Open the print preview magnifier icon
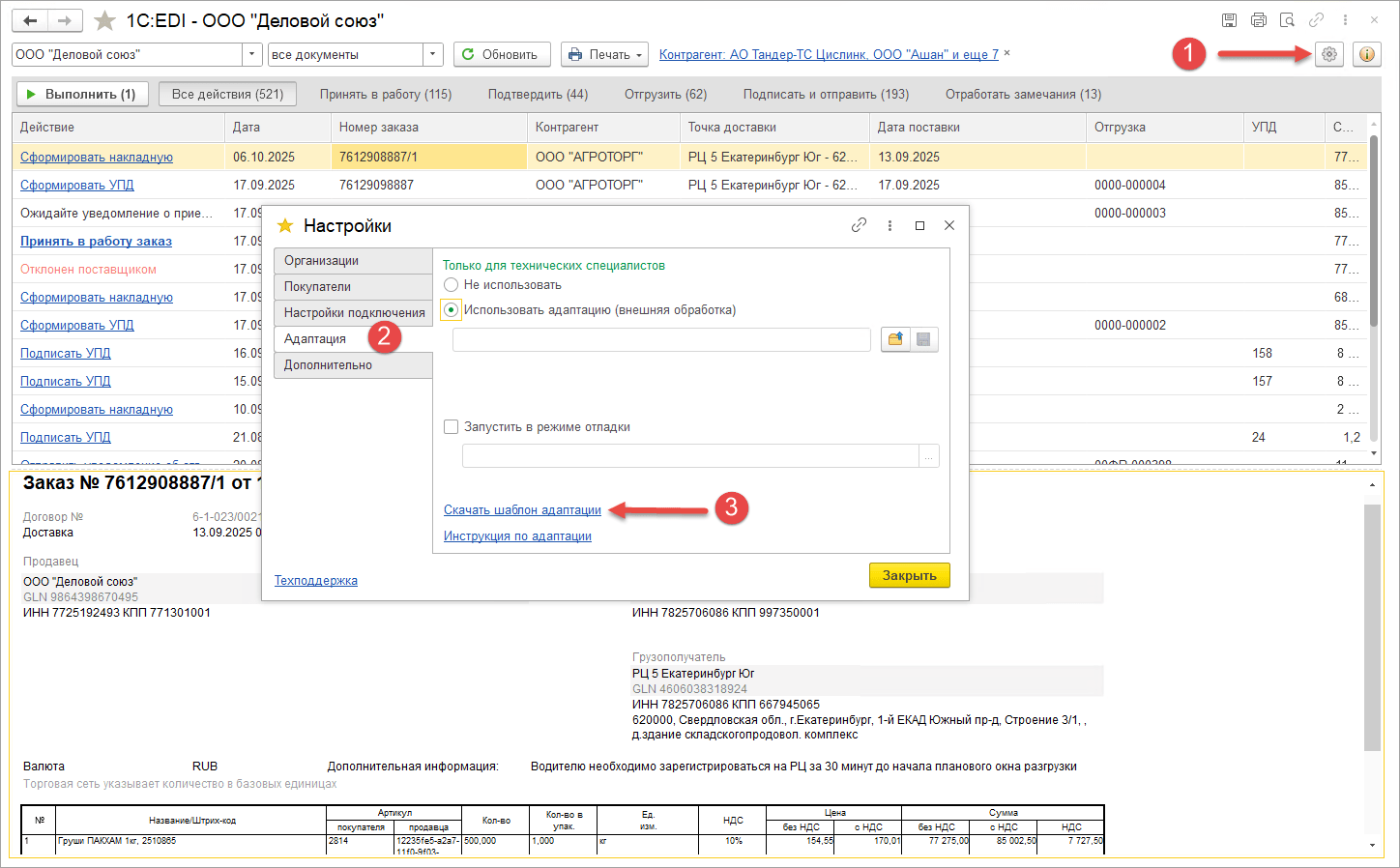The image size is (1400, 868). point(1287,20)
